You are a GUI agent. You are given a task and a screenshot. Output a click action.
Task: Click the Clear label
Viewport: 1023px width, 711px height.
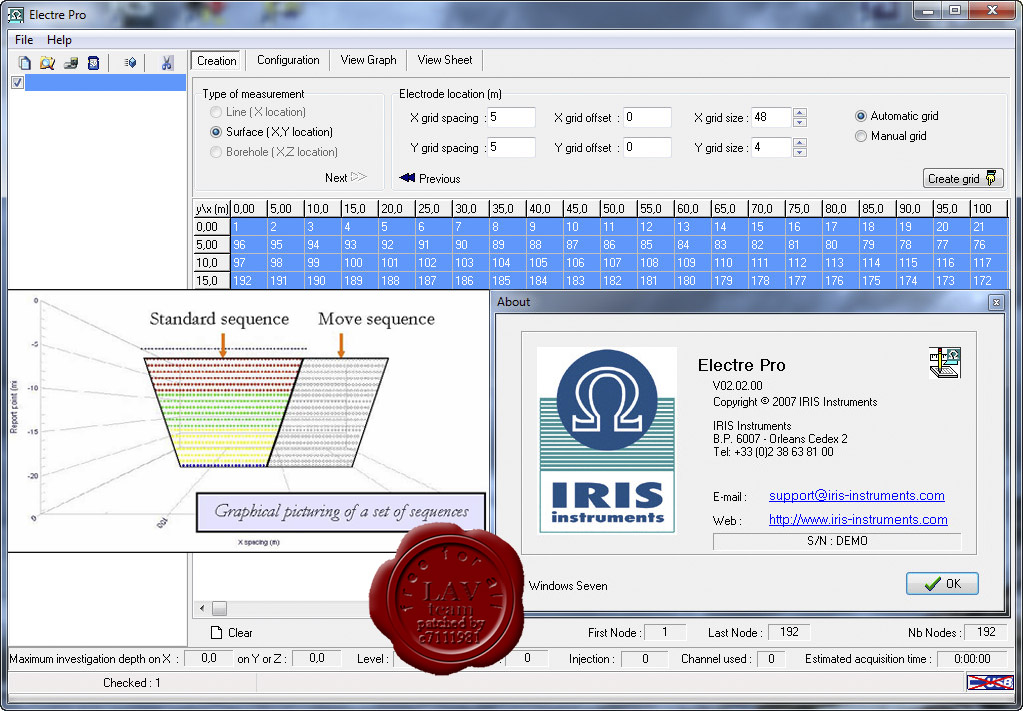[239, 633]
